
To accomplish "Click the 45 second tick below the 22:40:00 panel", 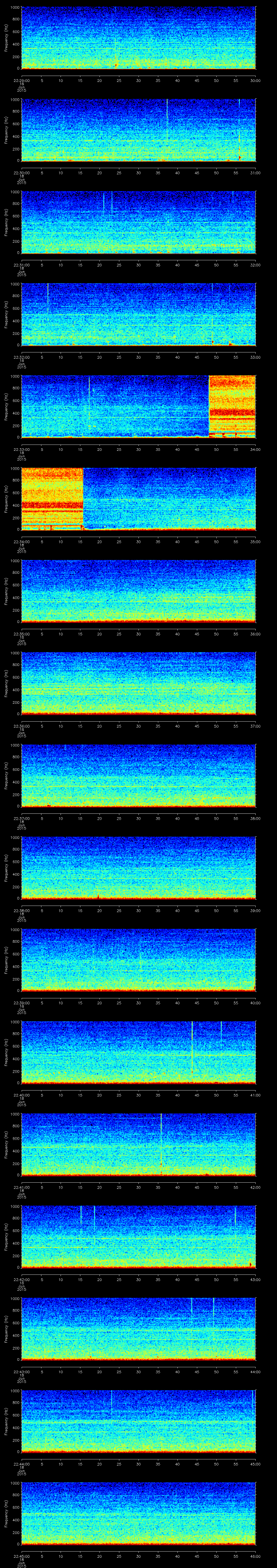I will [197, 1095].
